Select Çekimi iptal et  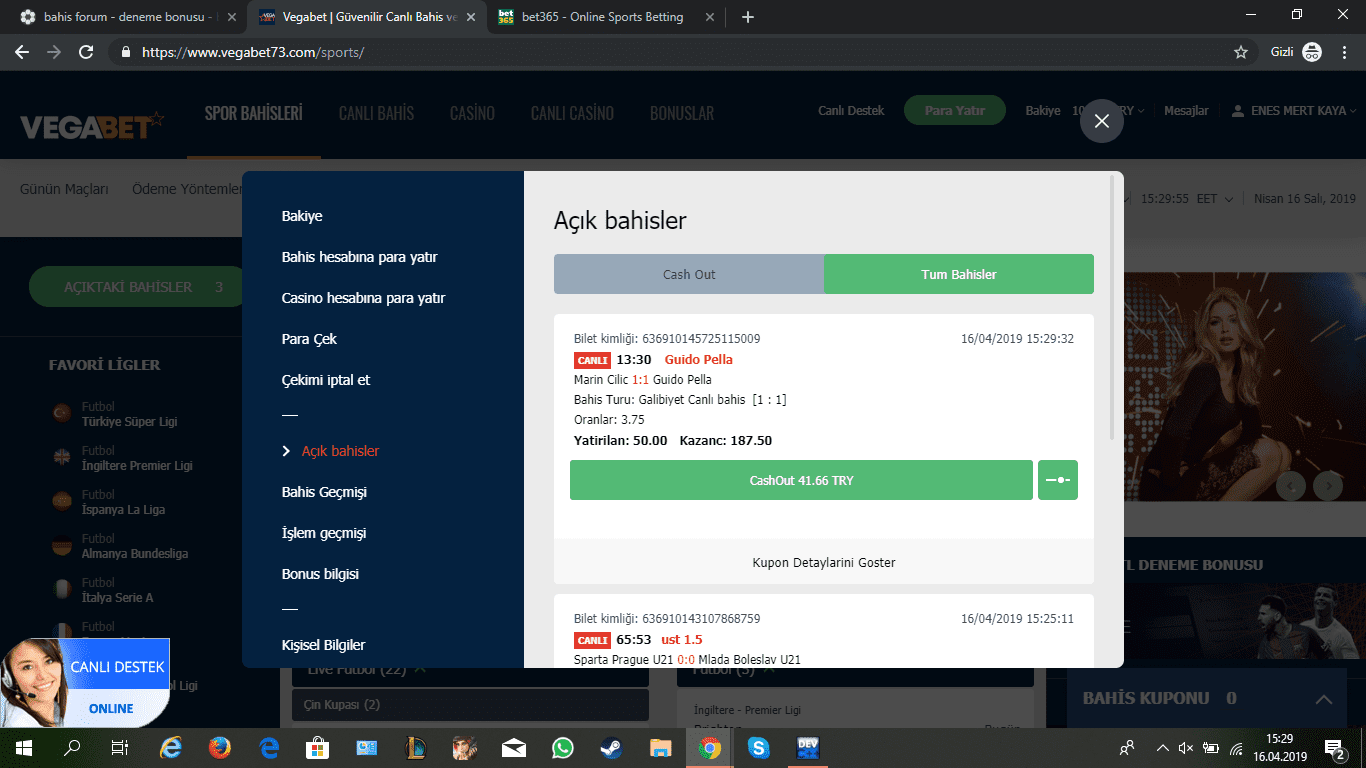click(326, 380)
